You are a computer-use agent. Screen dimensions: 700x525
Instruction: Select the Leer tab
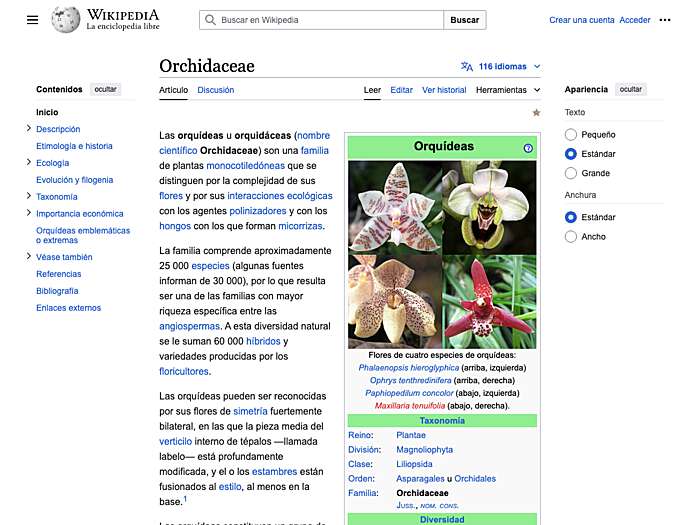point(372,90)
